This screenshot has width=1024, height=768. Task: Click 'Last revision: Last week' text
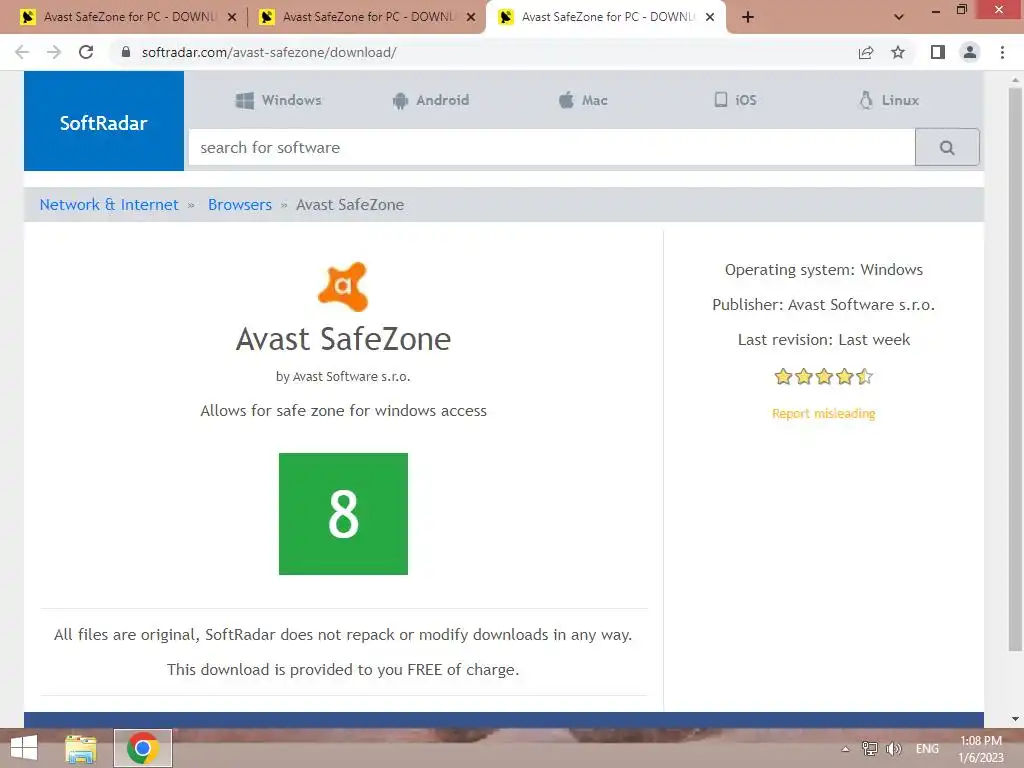coord(824,340)
